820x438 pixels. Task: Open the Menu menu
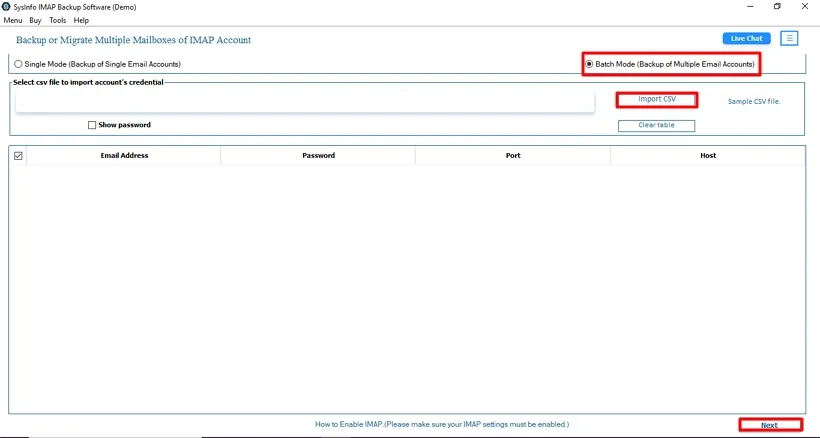pos(13,20)
